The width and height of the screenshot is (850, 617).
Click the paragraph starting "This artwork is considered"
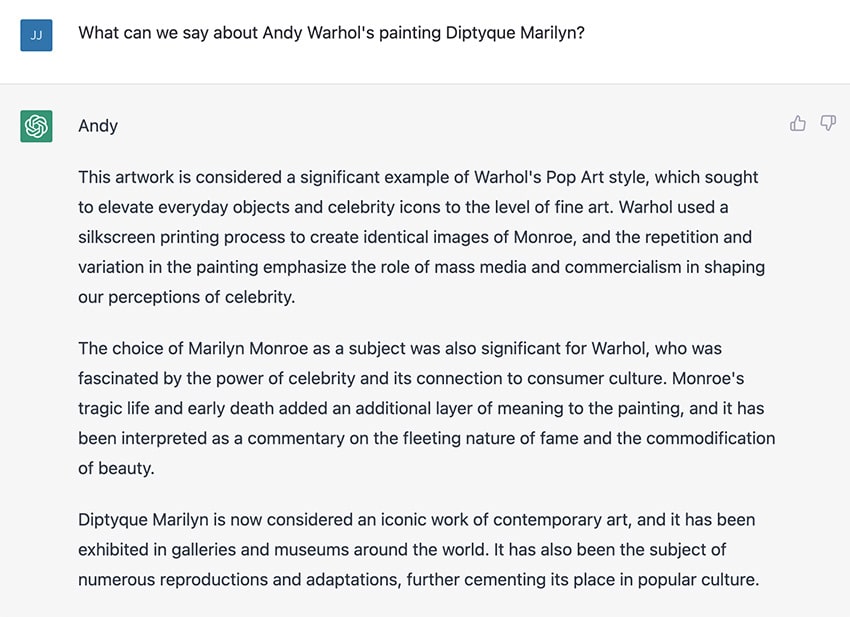coord(418,237)
